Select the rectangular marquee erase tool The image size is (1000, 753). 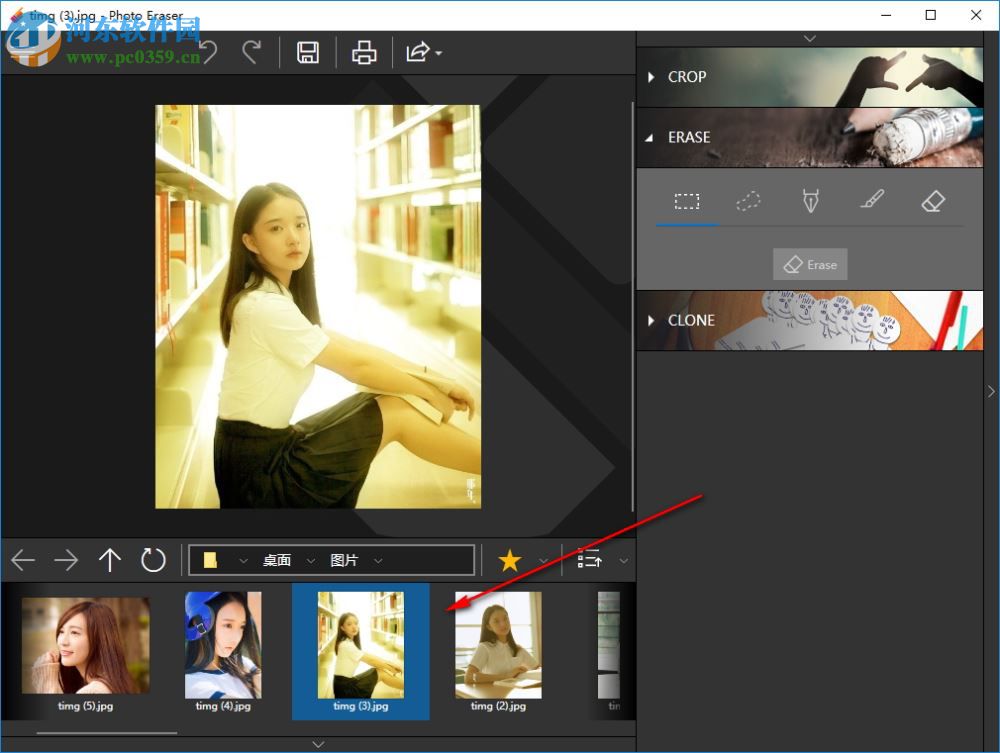(686, 200)
